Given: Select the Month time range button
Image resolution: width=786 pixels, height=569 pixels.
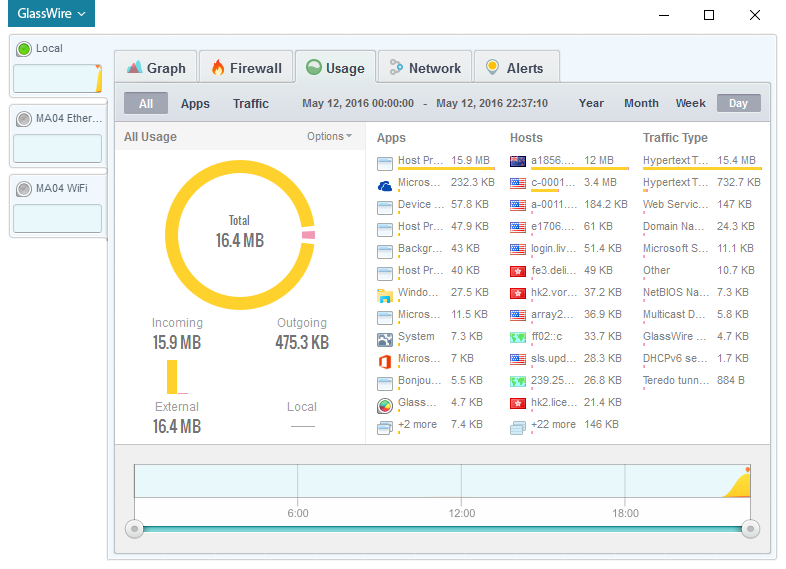Looking at the screenshot, I should coord(641,104).
